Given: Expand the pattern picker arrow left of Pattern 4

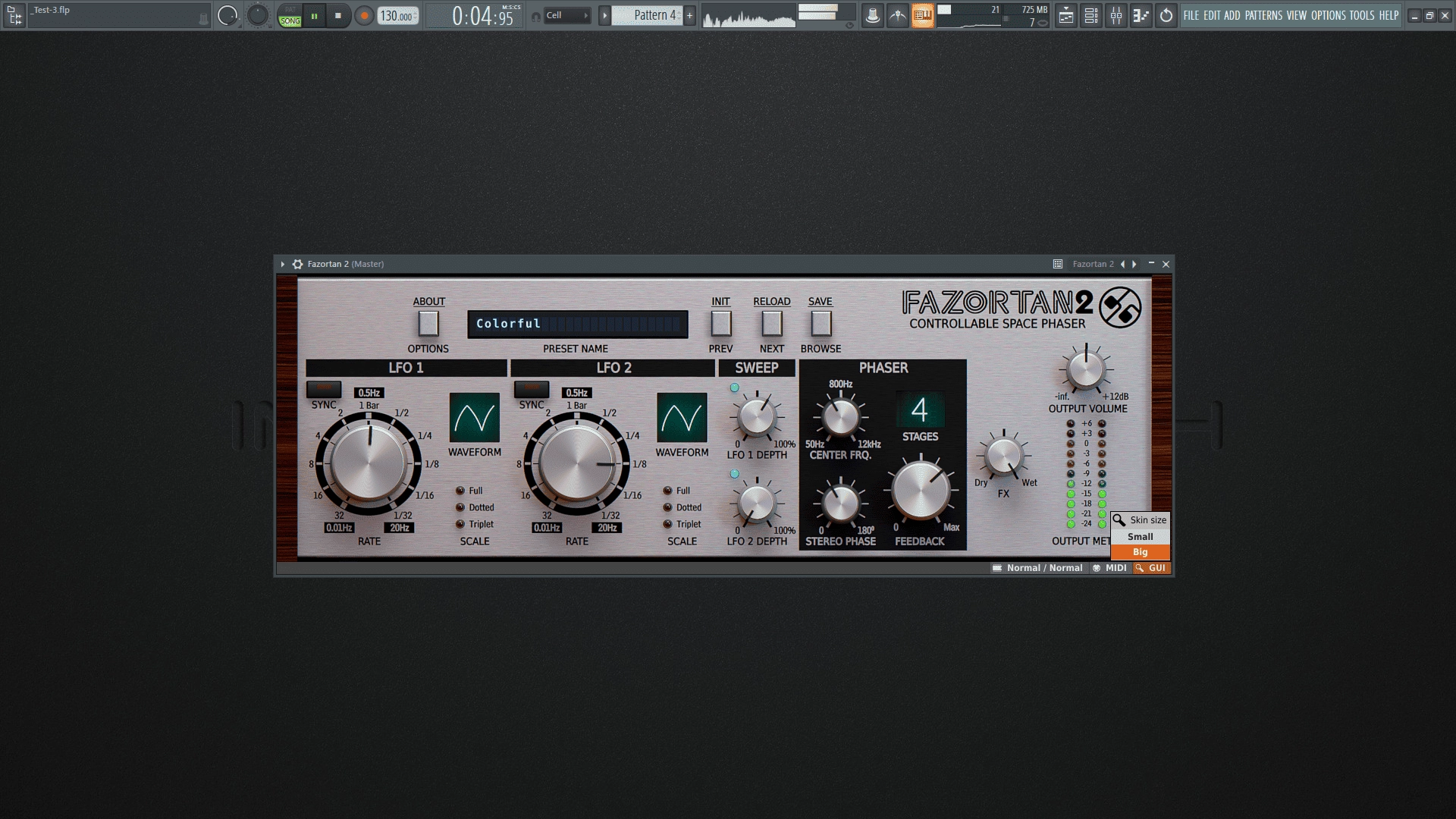Looking at the screenshot, I should (x=604, y=15).
